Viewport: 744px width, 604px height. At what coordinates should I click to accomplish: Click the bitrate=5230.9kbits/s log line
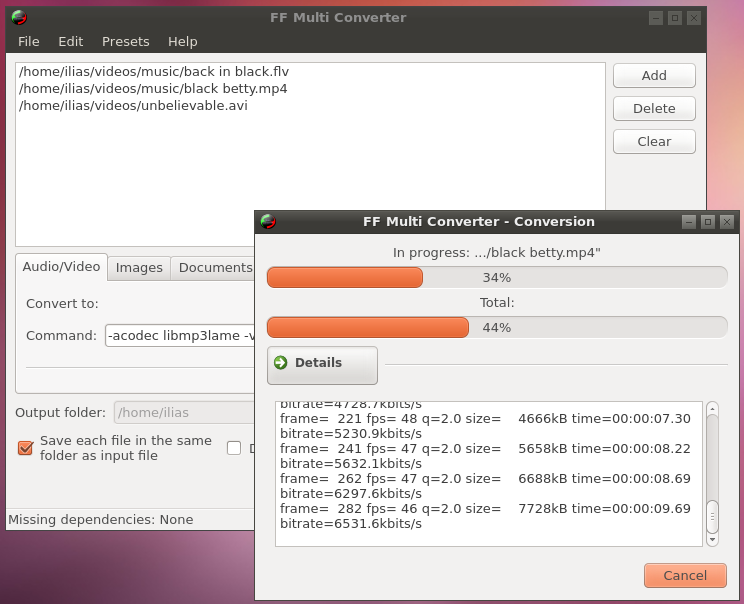point(351,434)
